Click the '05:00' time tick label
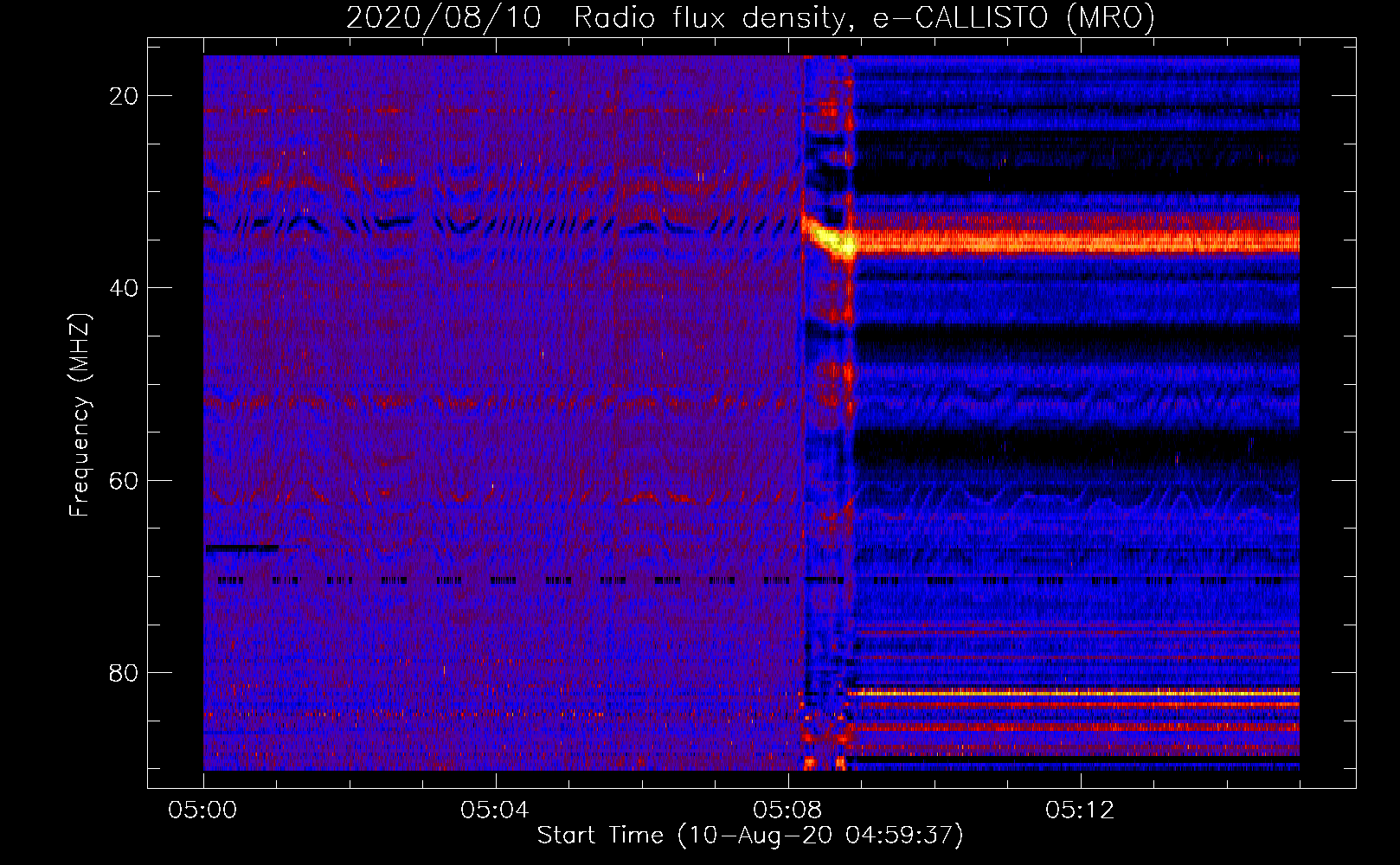 [x=202, y=811]
